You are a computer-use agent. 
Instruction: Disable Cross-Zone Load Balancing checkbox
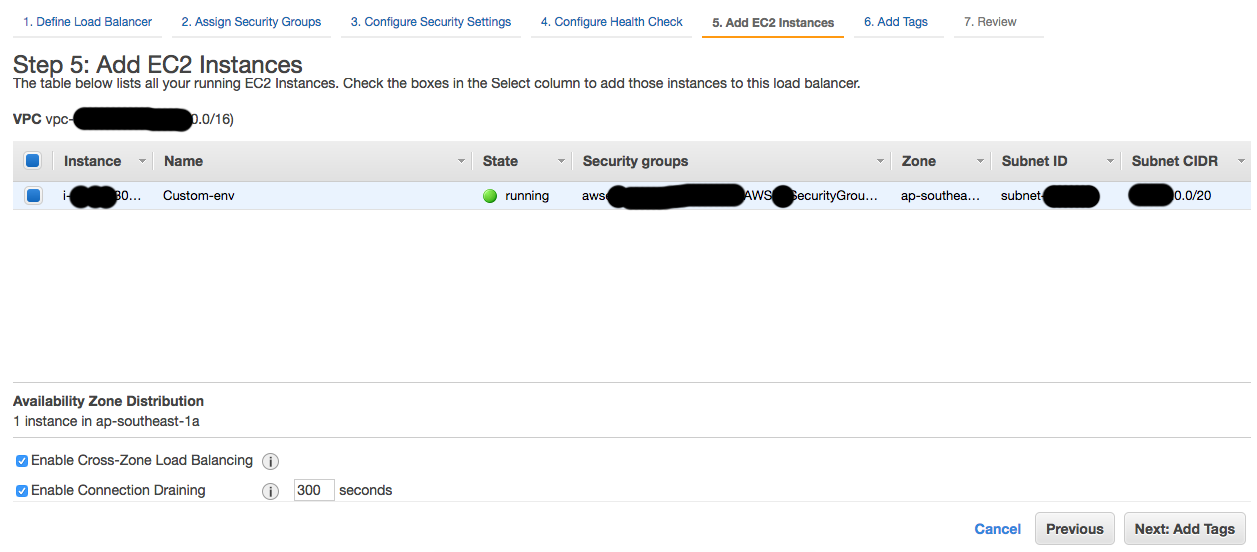(22, 461)
